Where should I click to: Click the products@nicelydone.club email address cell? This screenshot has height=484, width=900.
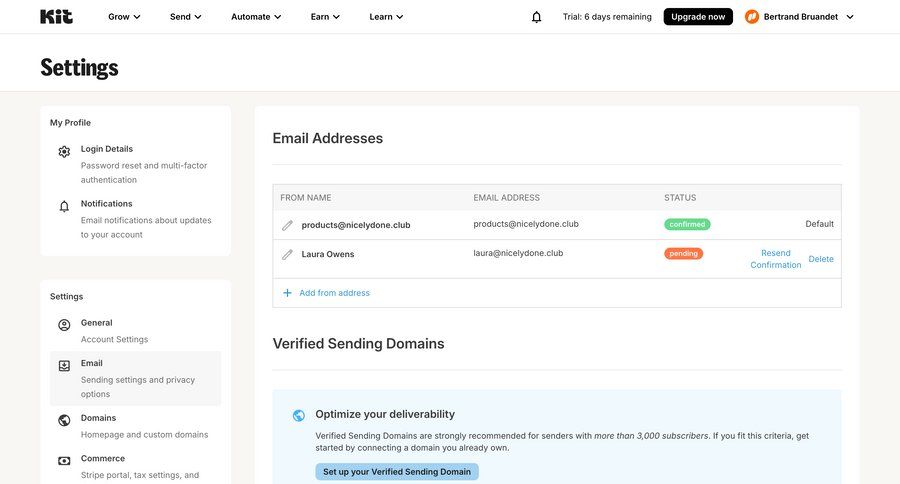tap(526, 224)
